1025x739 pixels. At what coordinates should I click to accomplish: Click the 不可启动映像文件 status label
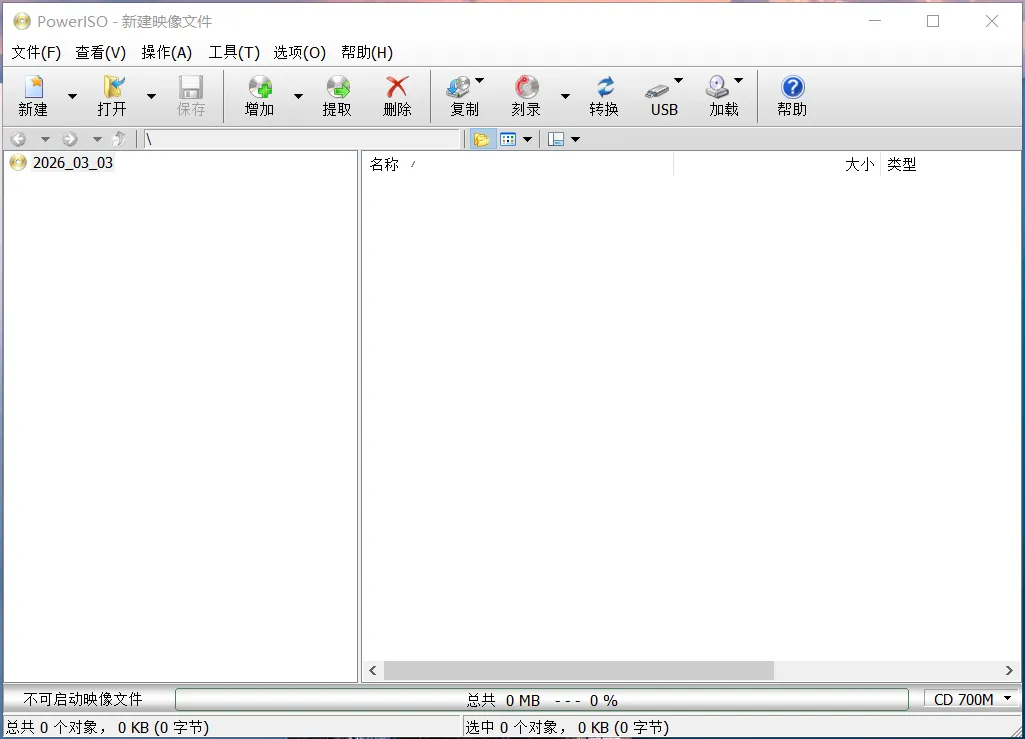click(82, 699)
